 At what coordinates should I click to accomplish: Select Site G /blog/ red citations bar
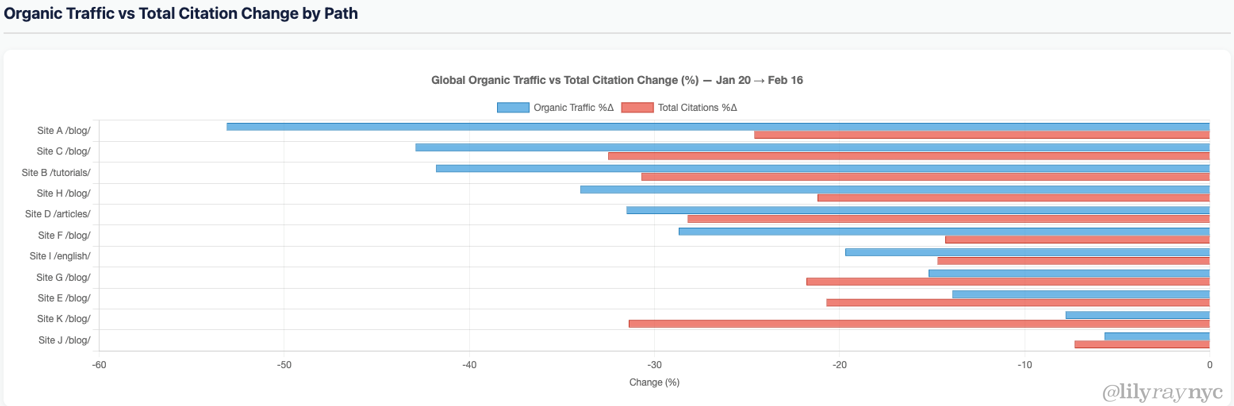click(1008, 282)
